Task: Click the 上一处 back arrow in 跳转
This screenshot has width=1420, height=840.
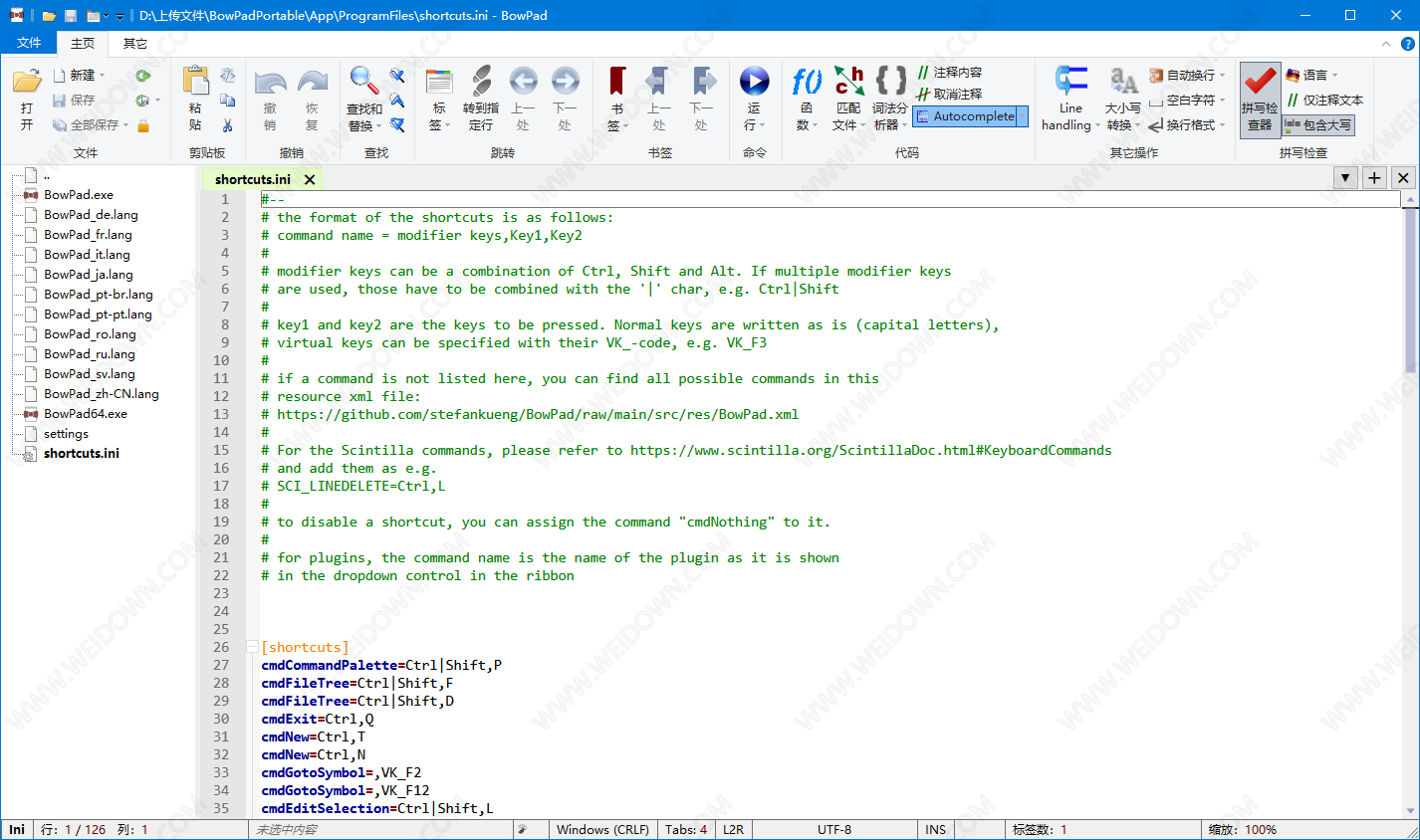Action: (524, 81)
